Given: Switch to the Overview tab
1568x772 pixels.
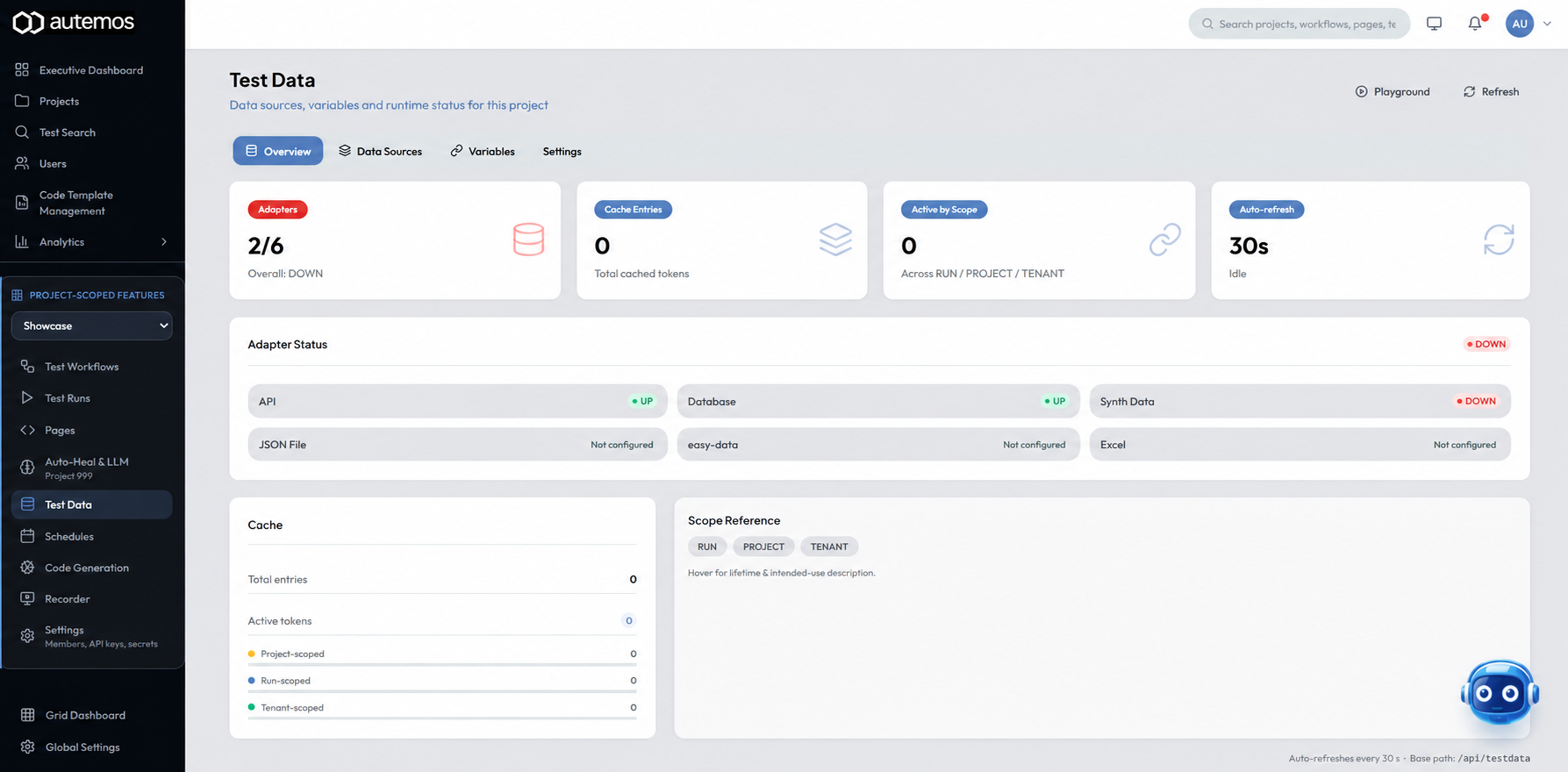Looking at the screenshot, I should [277, 151].
